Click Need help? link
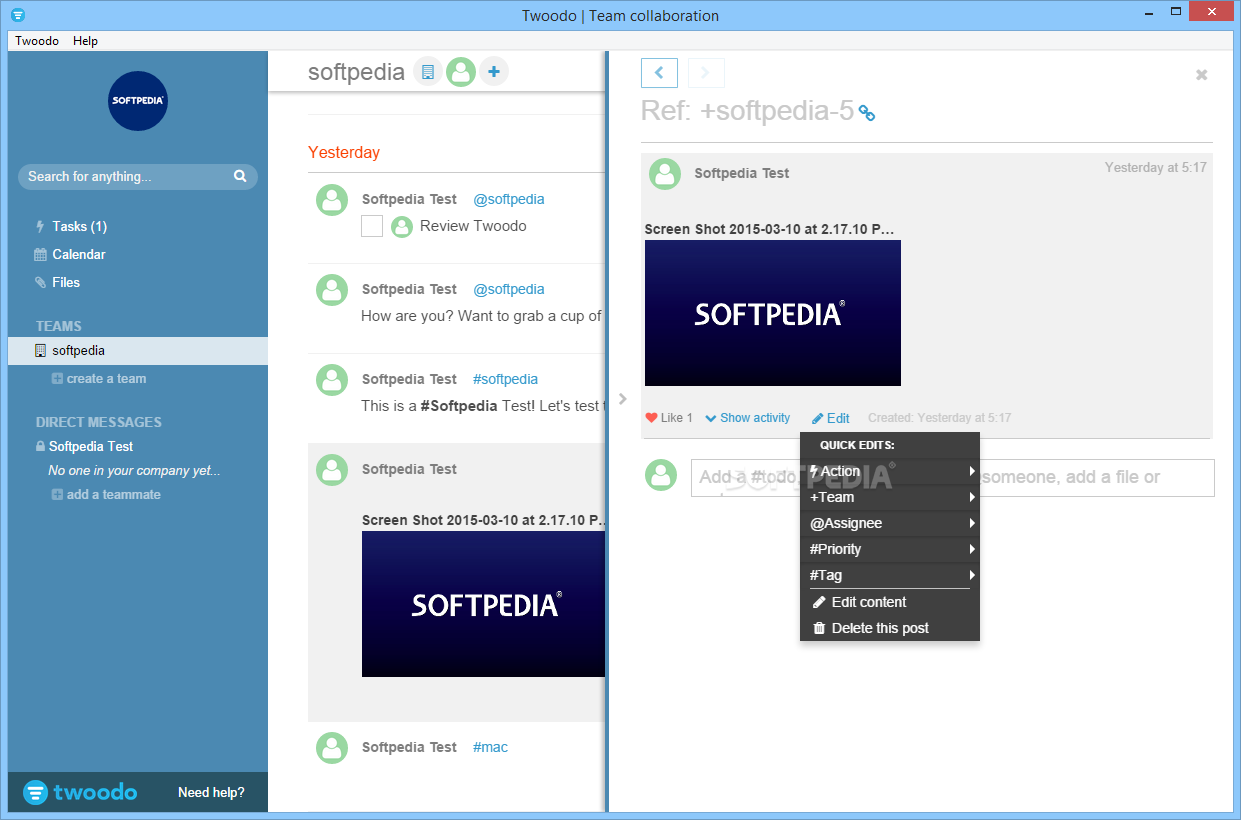This screenshot has width=1241, height=820. tap(211, 792)
